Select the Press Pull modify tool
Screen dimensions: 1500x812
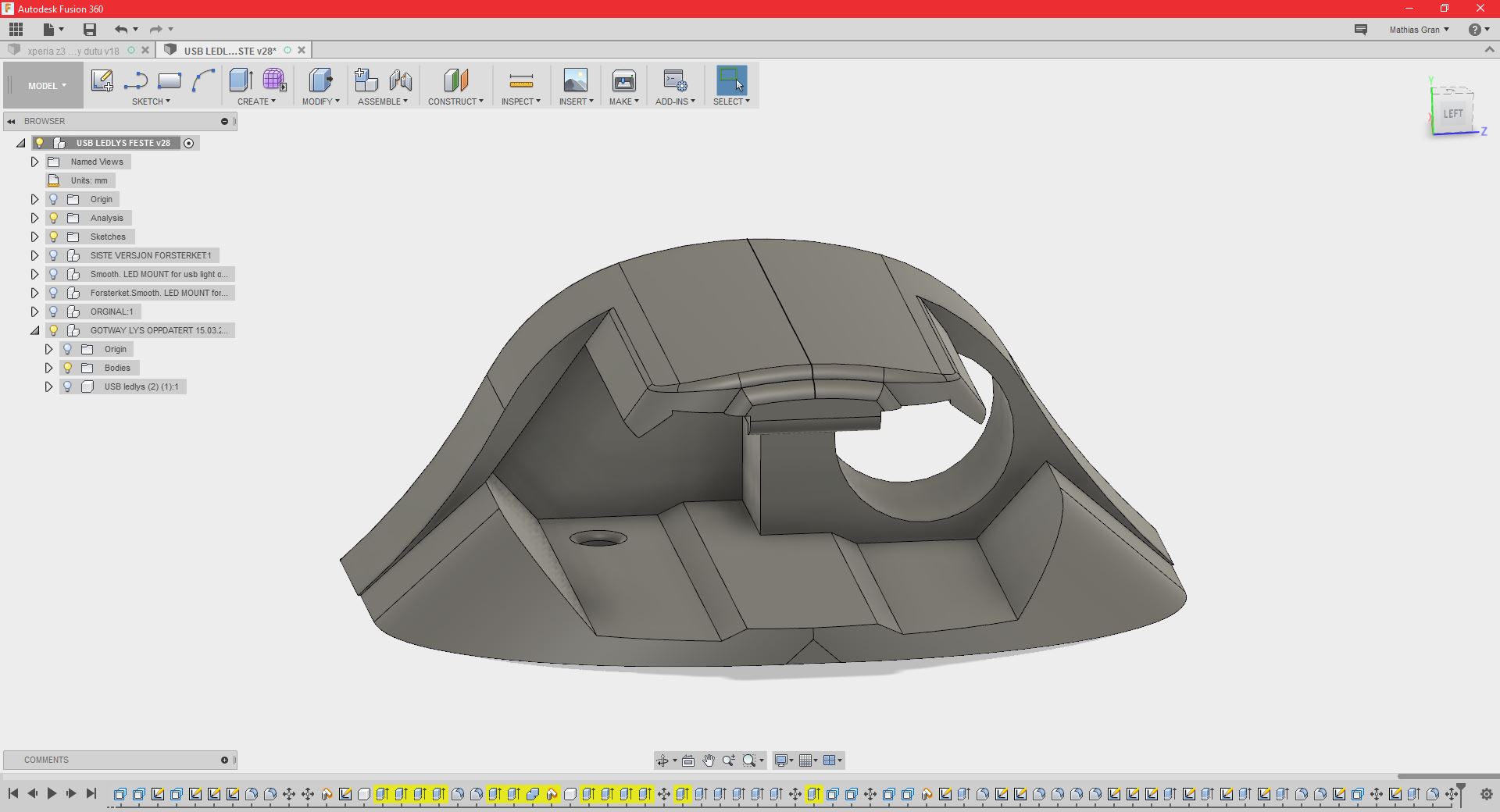tap(321, 80)
